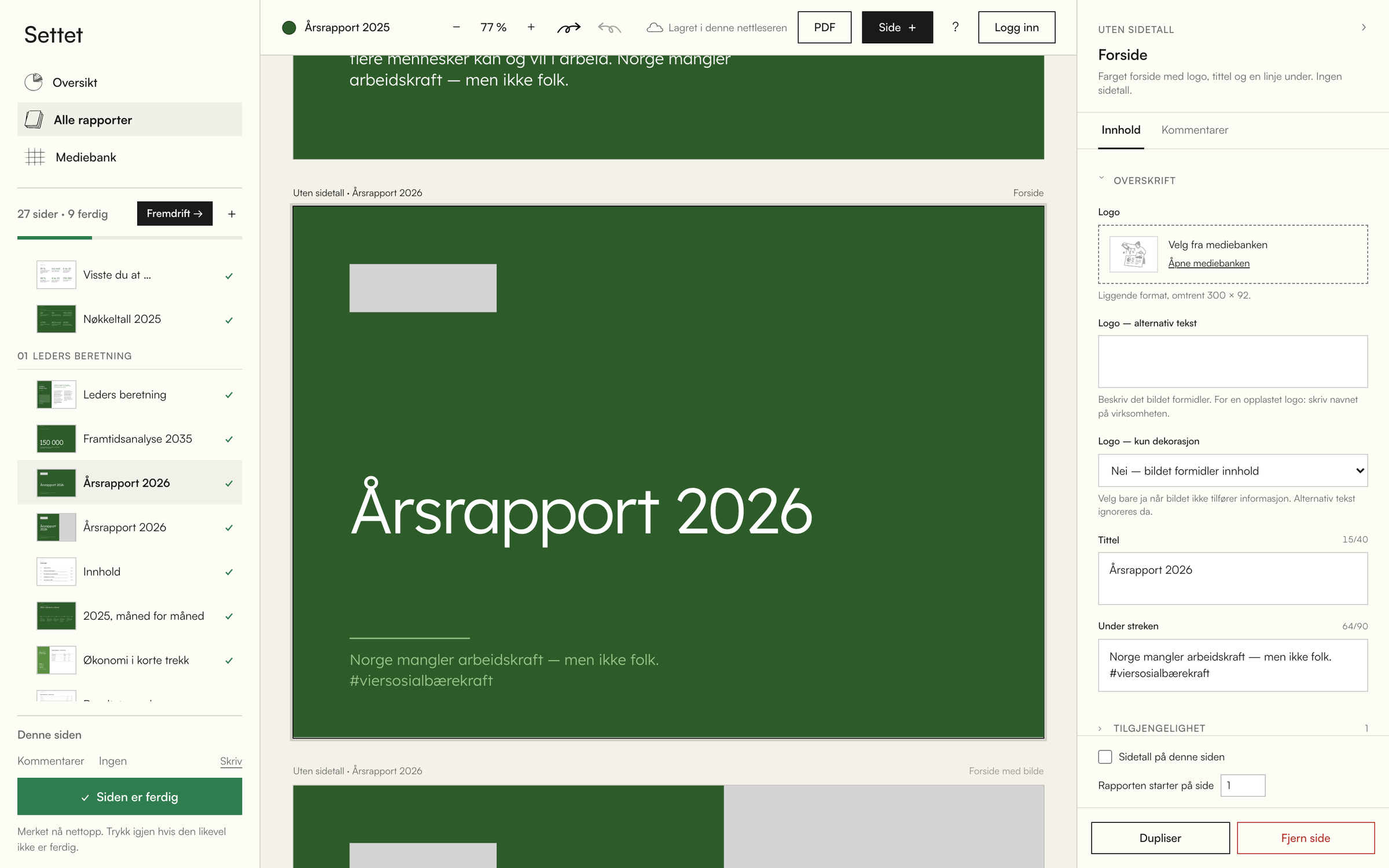The image size is (1389, 868).
Task: Toggle checkmark on Visste du at row
Action: pos(229,276)
